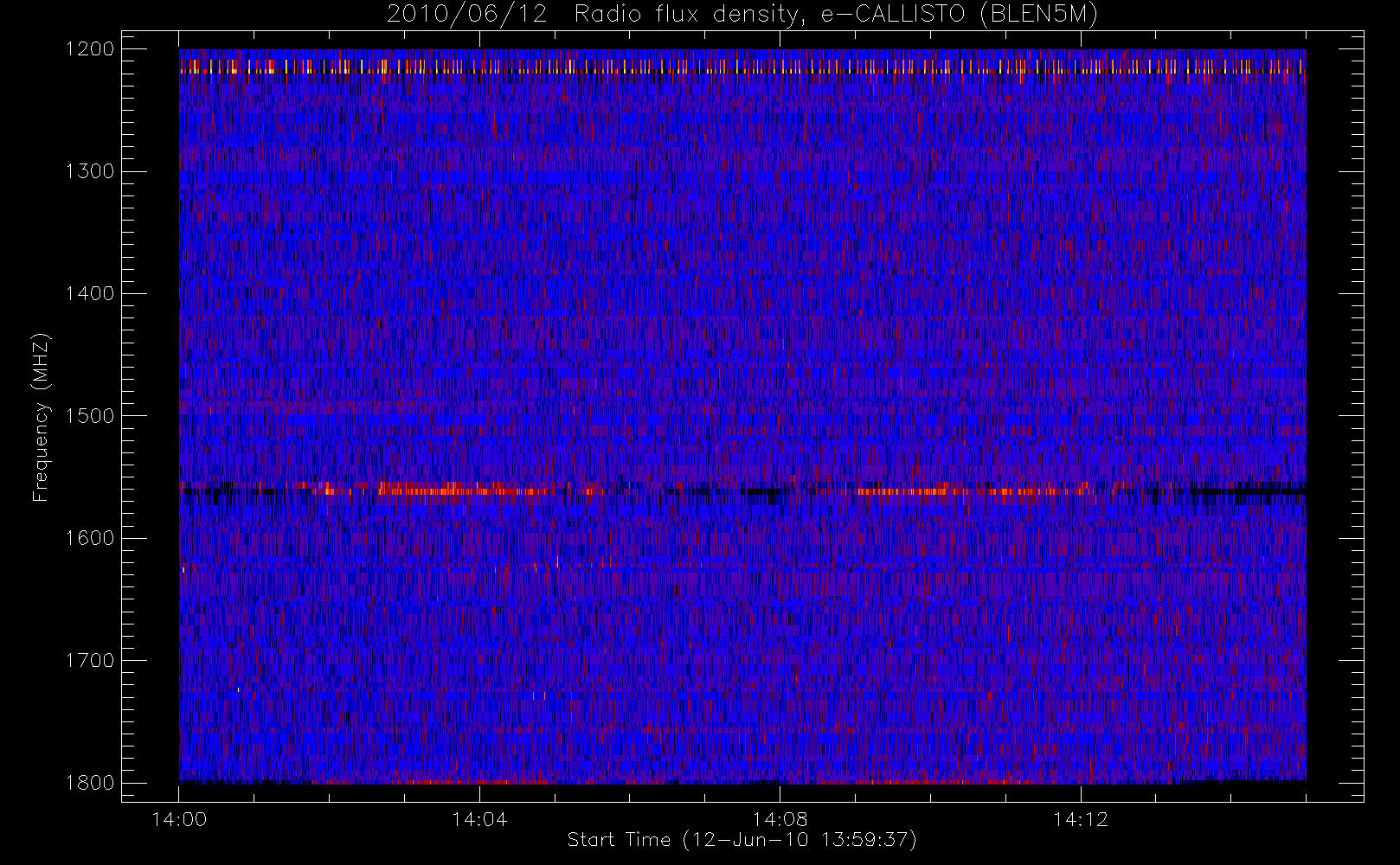Click the x-axis label 'Start Time (12-Jun-10 13:59:37)'
The image size is (1400, 865).
[x=742, y=840]
